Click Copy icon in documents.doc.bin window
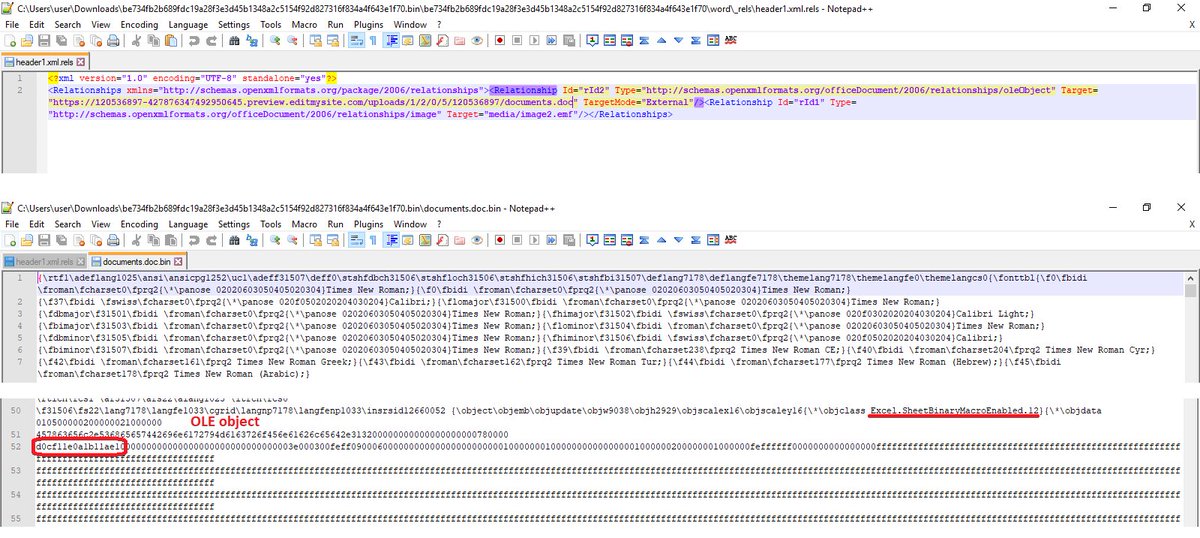The width and height of the screenshot is (1200, 538). click(x=153, y=239)
